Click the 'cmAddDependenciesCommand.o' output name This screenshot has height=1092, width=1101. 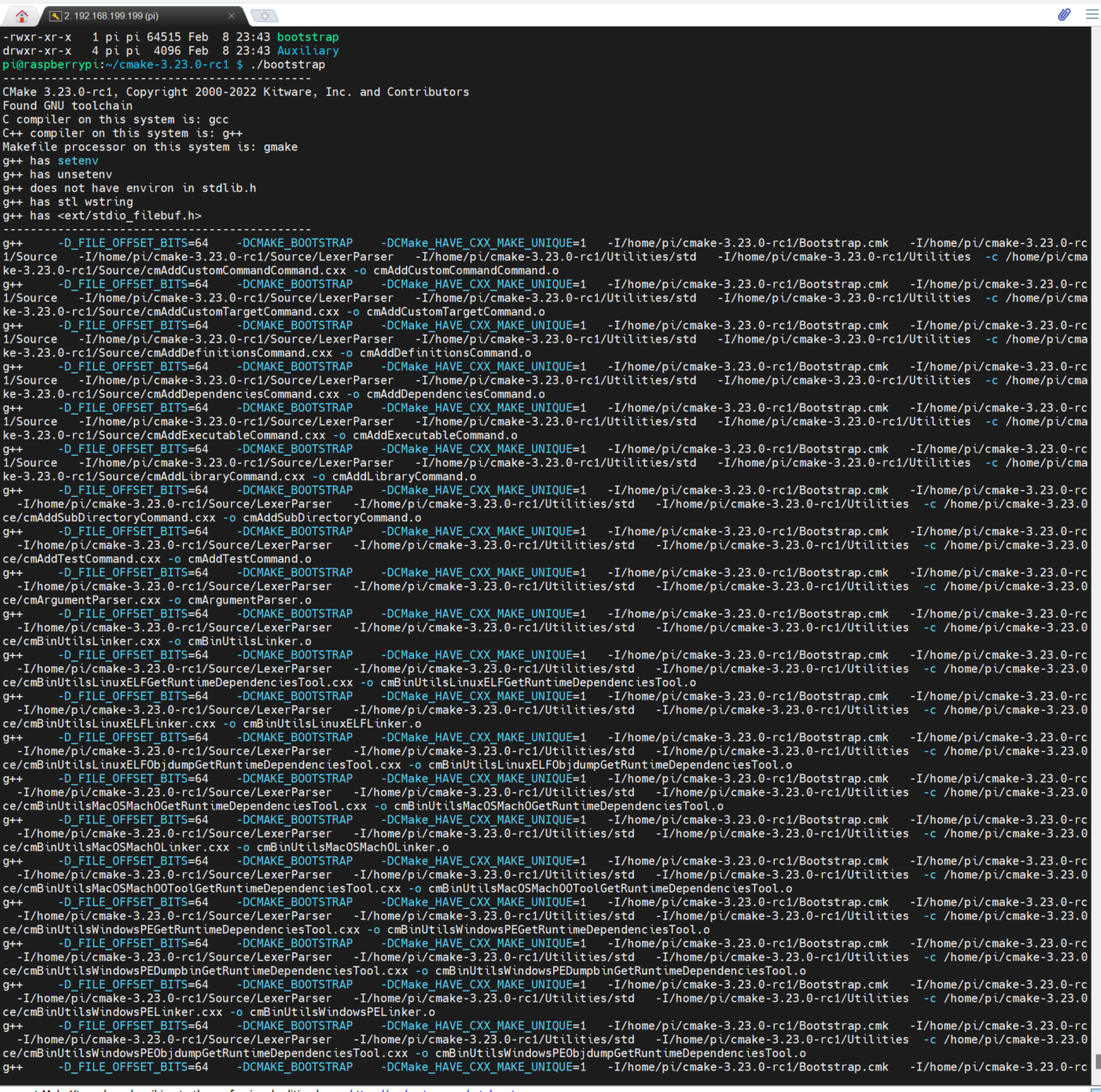(456, 394)
